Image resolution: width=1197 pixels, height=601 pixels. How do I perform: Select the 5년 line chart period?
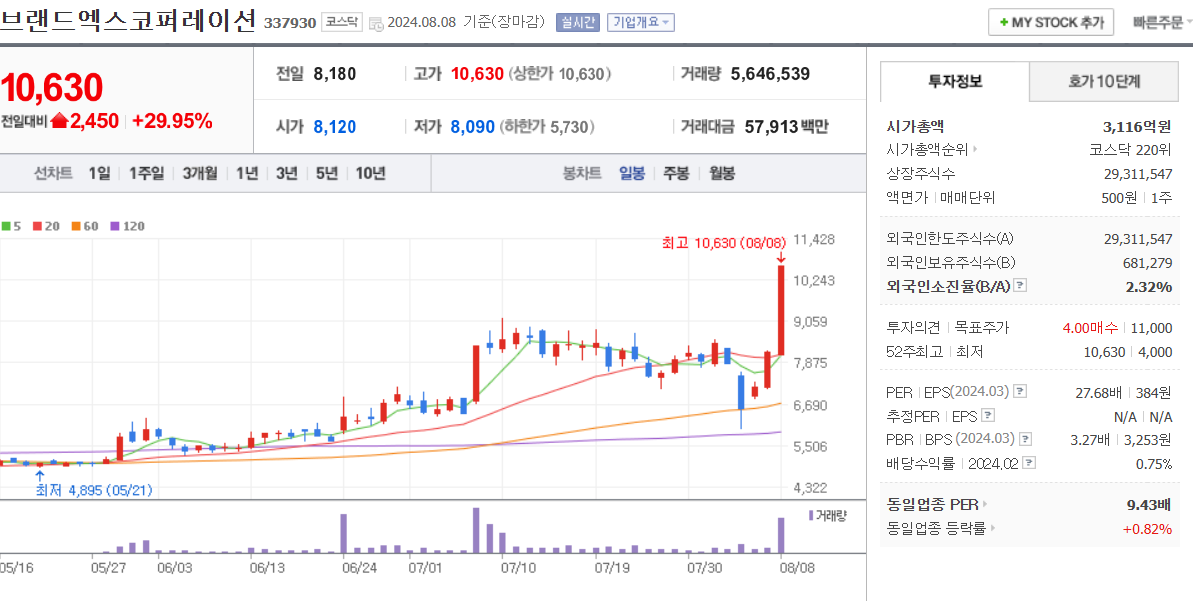327,173
